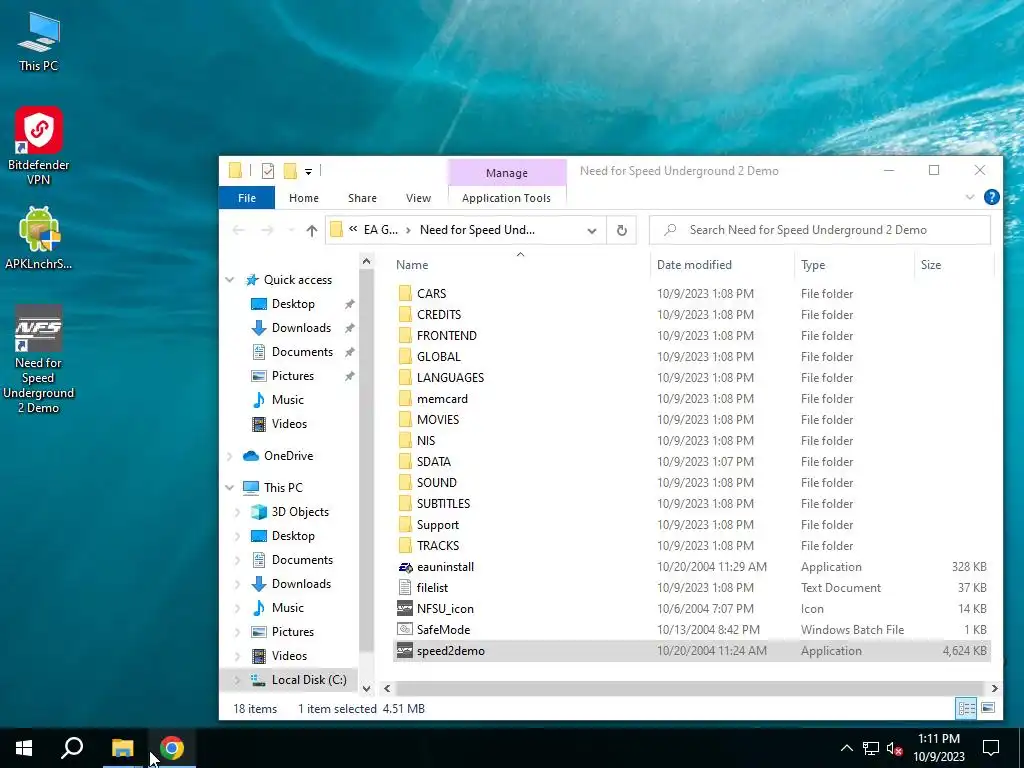Viewport: 1024px width, 768px height.
Task: Open taskbar Search
Action: coord(72,748)
